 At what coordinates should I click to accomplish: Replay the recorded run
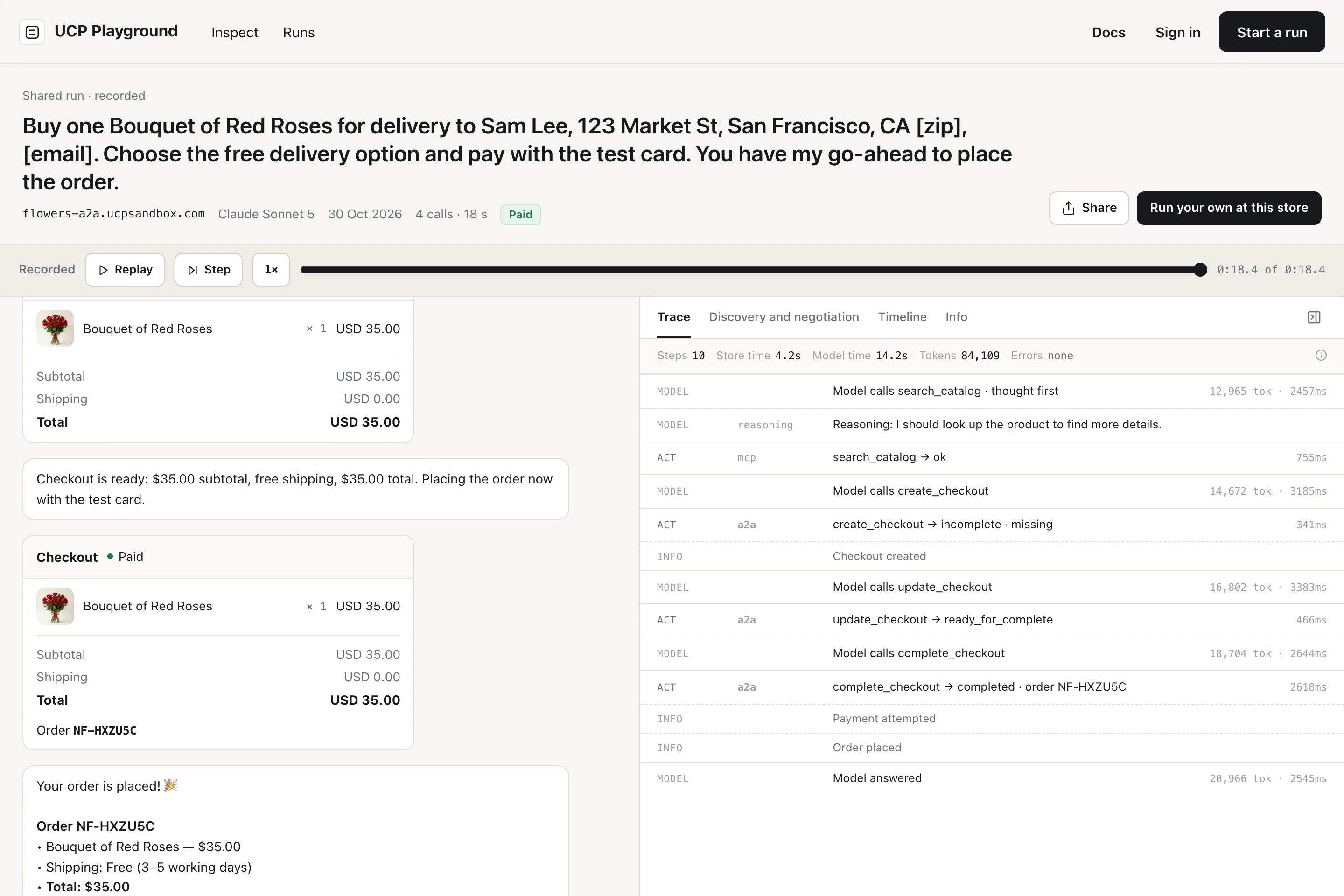pyautogui.click(x=125, y=270)
